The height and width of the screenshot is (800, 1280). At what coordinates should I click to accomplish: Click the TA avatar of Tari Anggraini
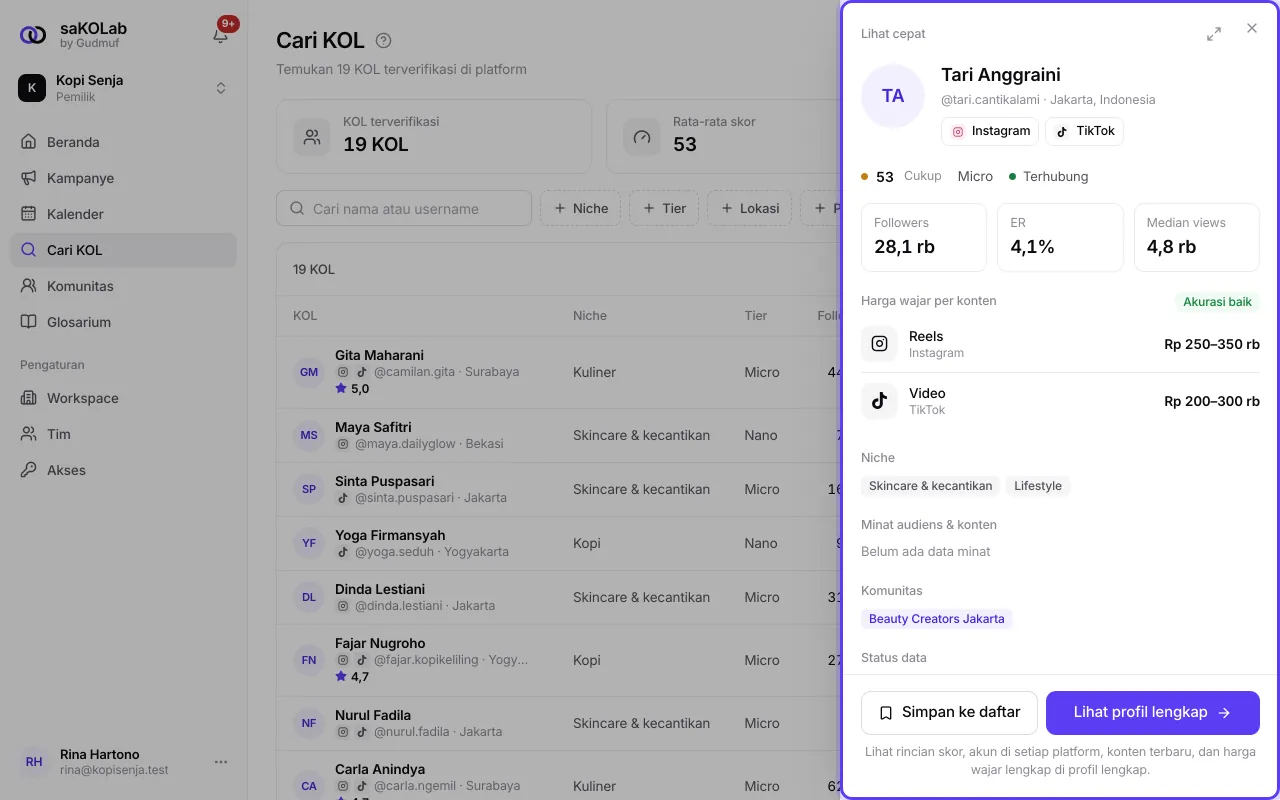tap(893, 96)
